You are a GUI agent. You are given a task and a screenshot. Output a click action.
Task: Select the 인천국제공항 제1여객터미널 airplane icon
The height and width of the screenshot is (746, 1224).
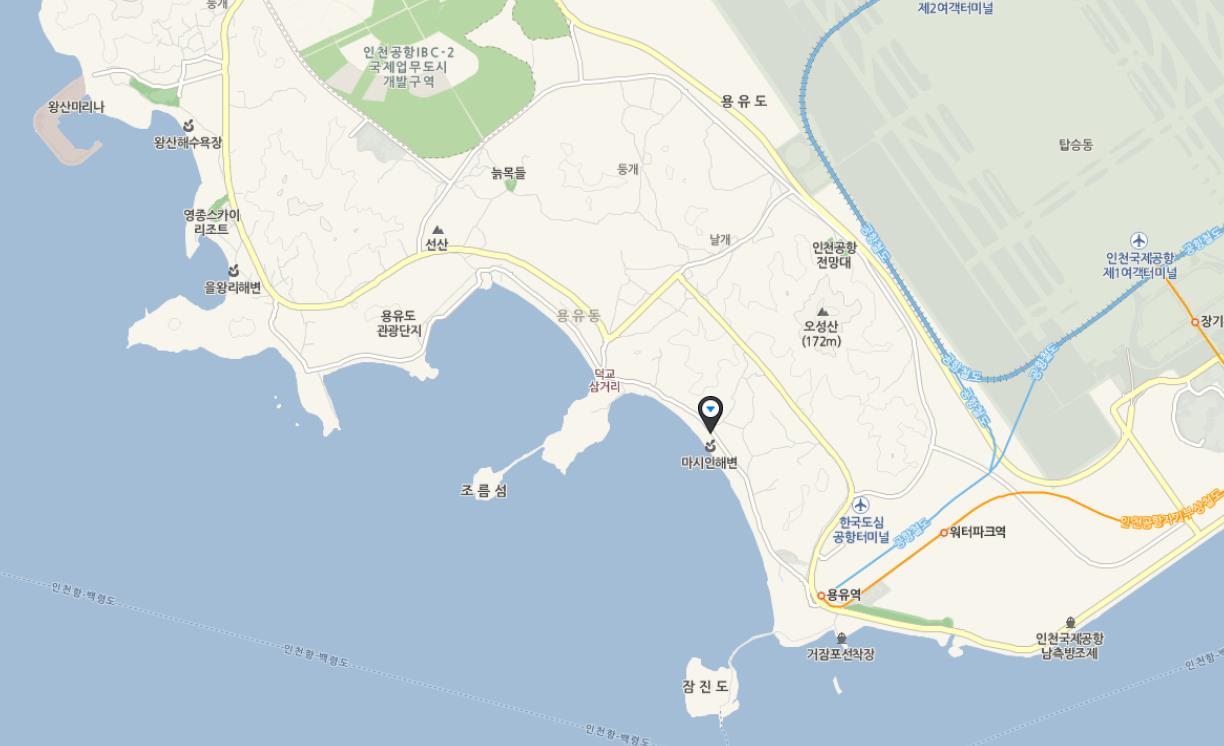pyautogui.click(x=1139, y=240)
